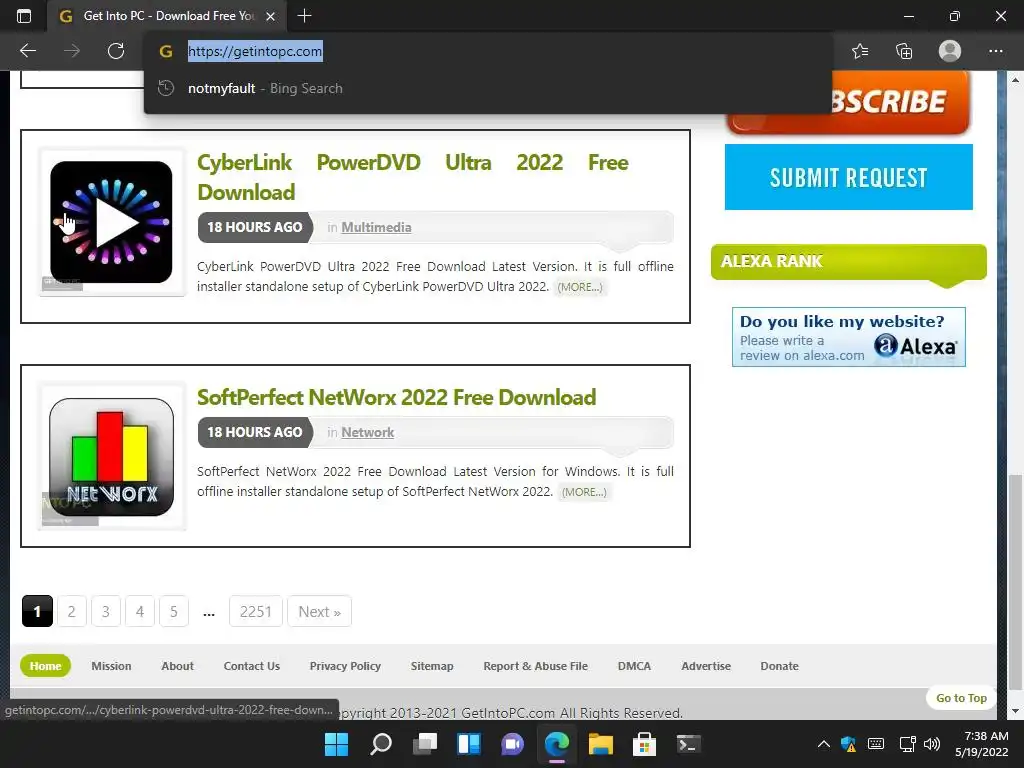1024x768 pixels.
Task: Open the Alexa review banner
Action: pyautogui.click(x=848, y=337)
